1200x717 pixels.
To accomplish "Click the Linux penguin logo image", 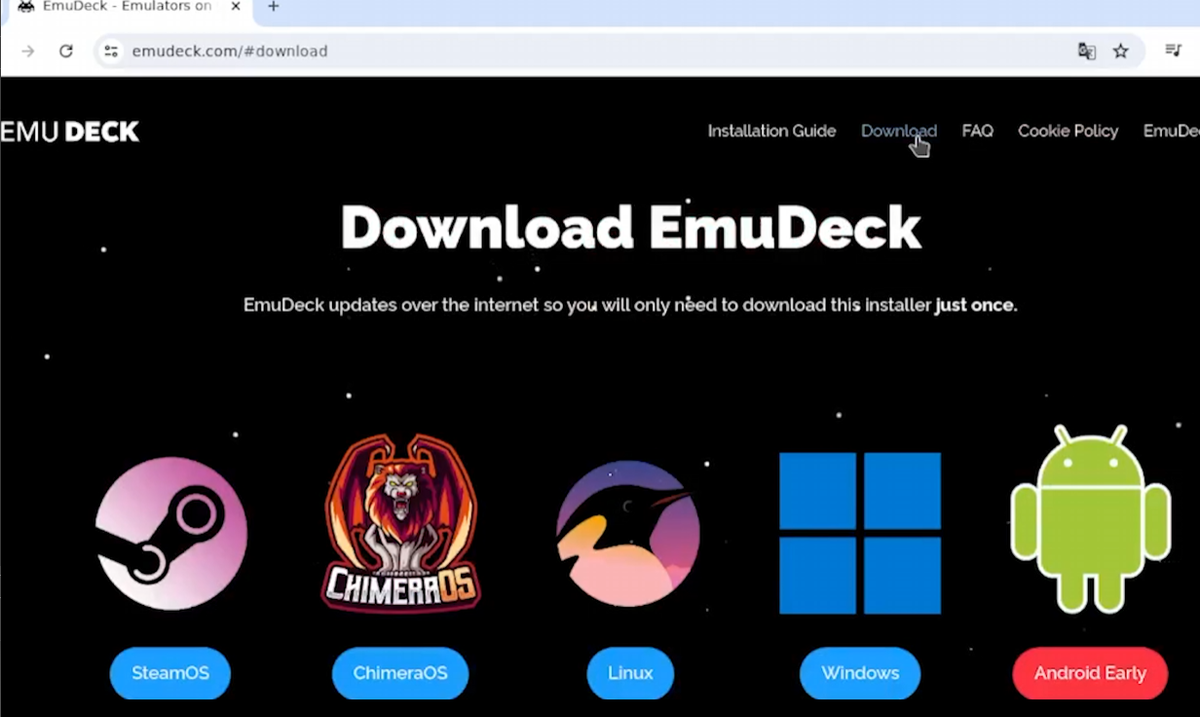I will (629, 533).
